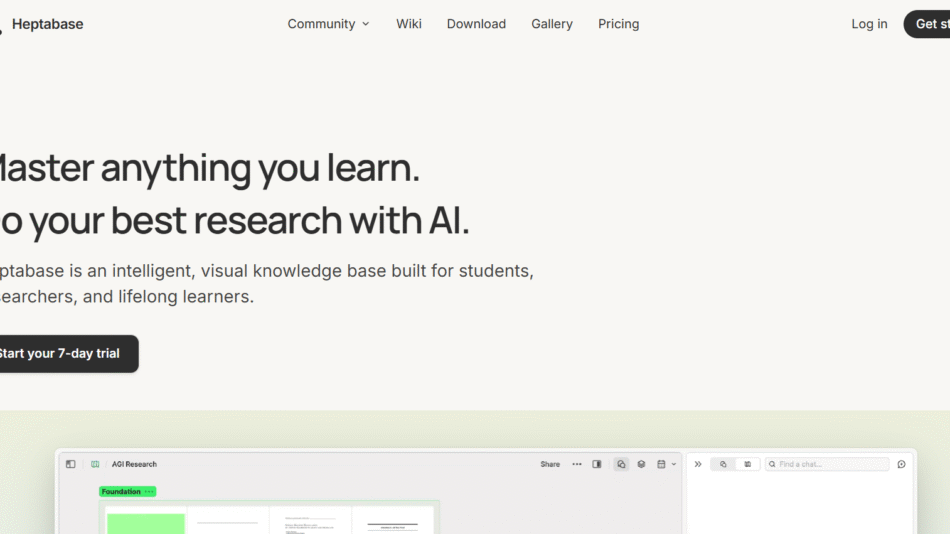Open the three-dot more options menu in toolbar
This screenshot has width=950, height=534.
point(577,464)
